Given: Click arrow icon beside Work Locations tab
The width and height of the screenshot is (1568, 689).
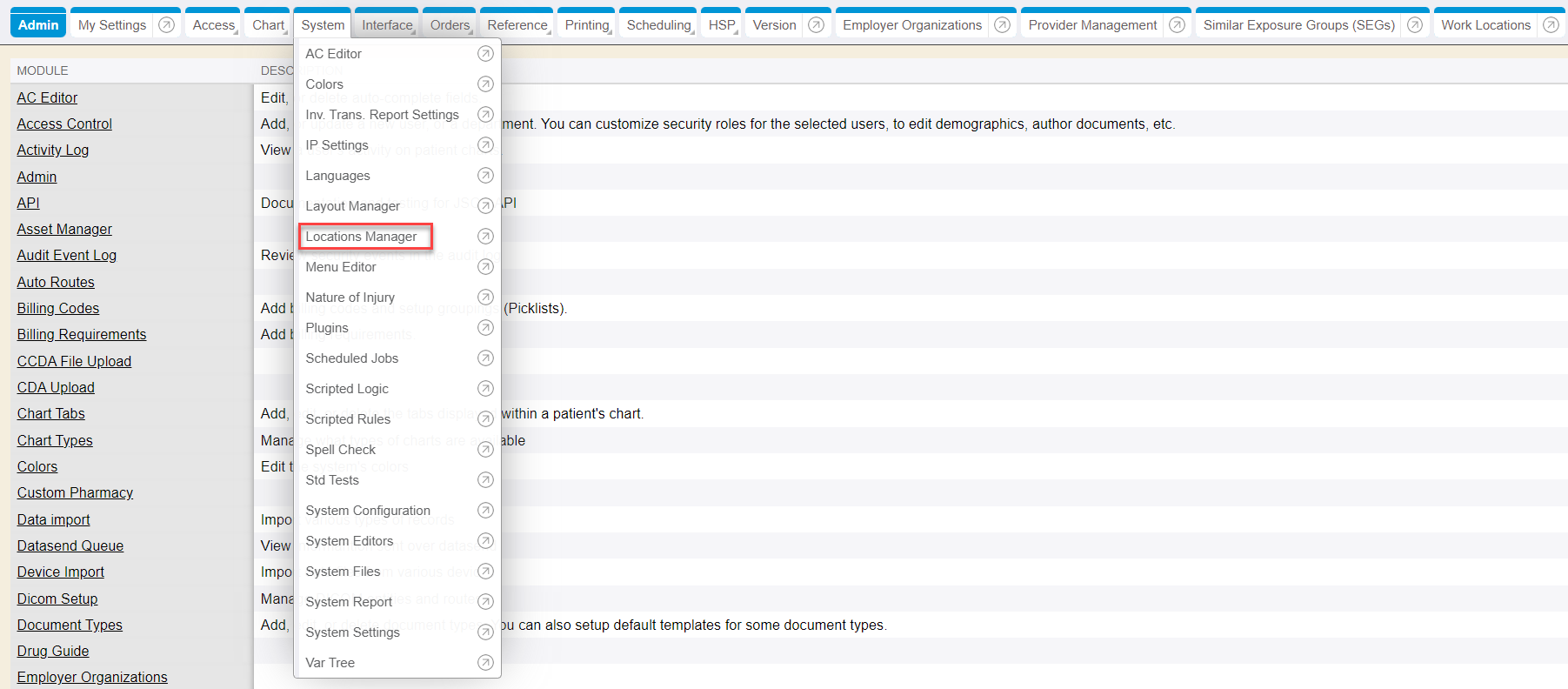Looking at the screenshot, I should point(1550,25).
